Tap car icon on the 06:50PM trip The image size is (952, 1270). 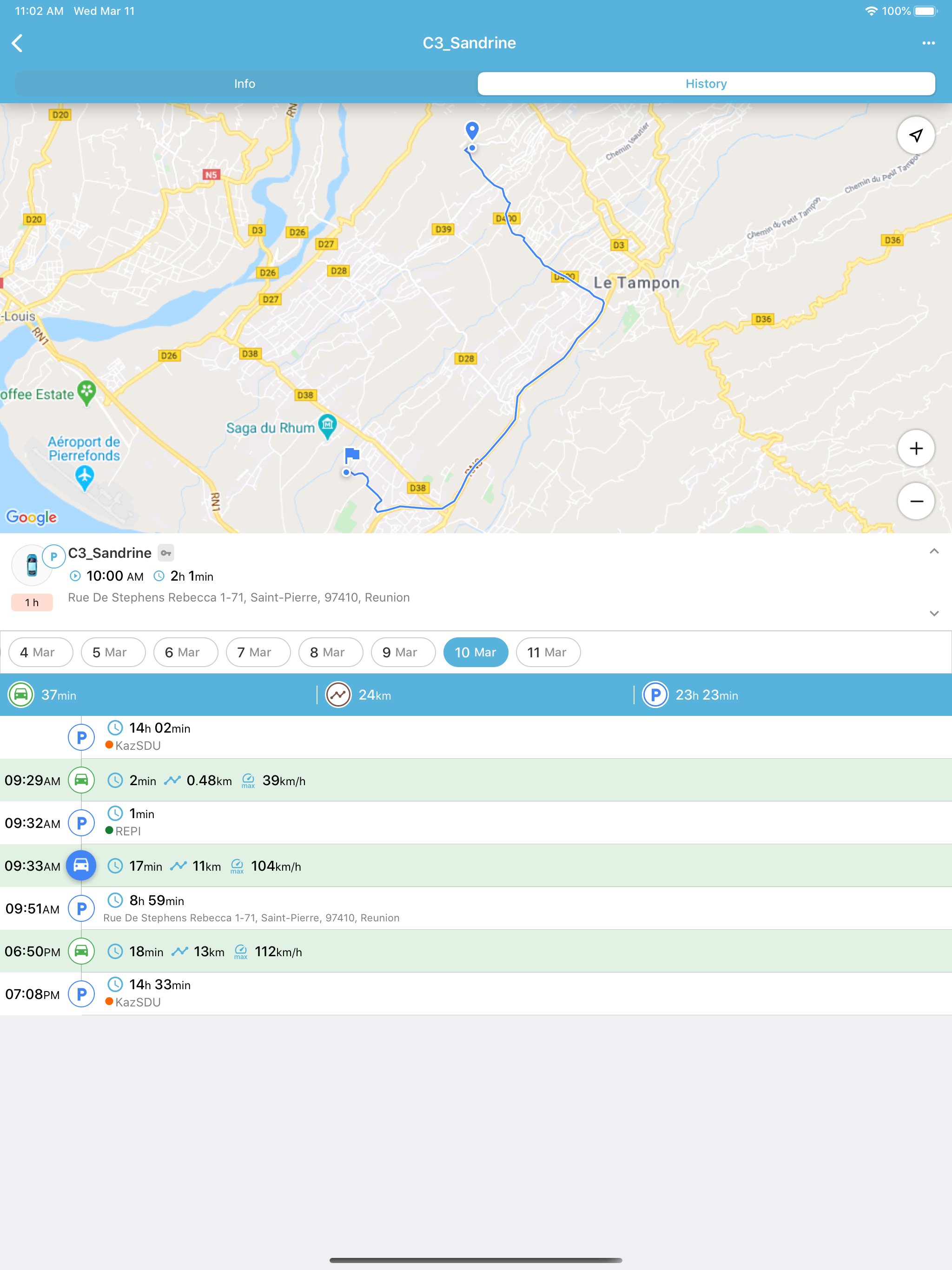click(x=81, y=952)
